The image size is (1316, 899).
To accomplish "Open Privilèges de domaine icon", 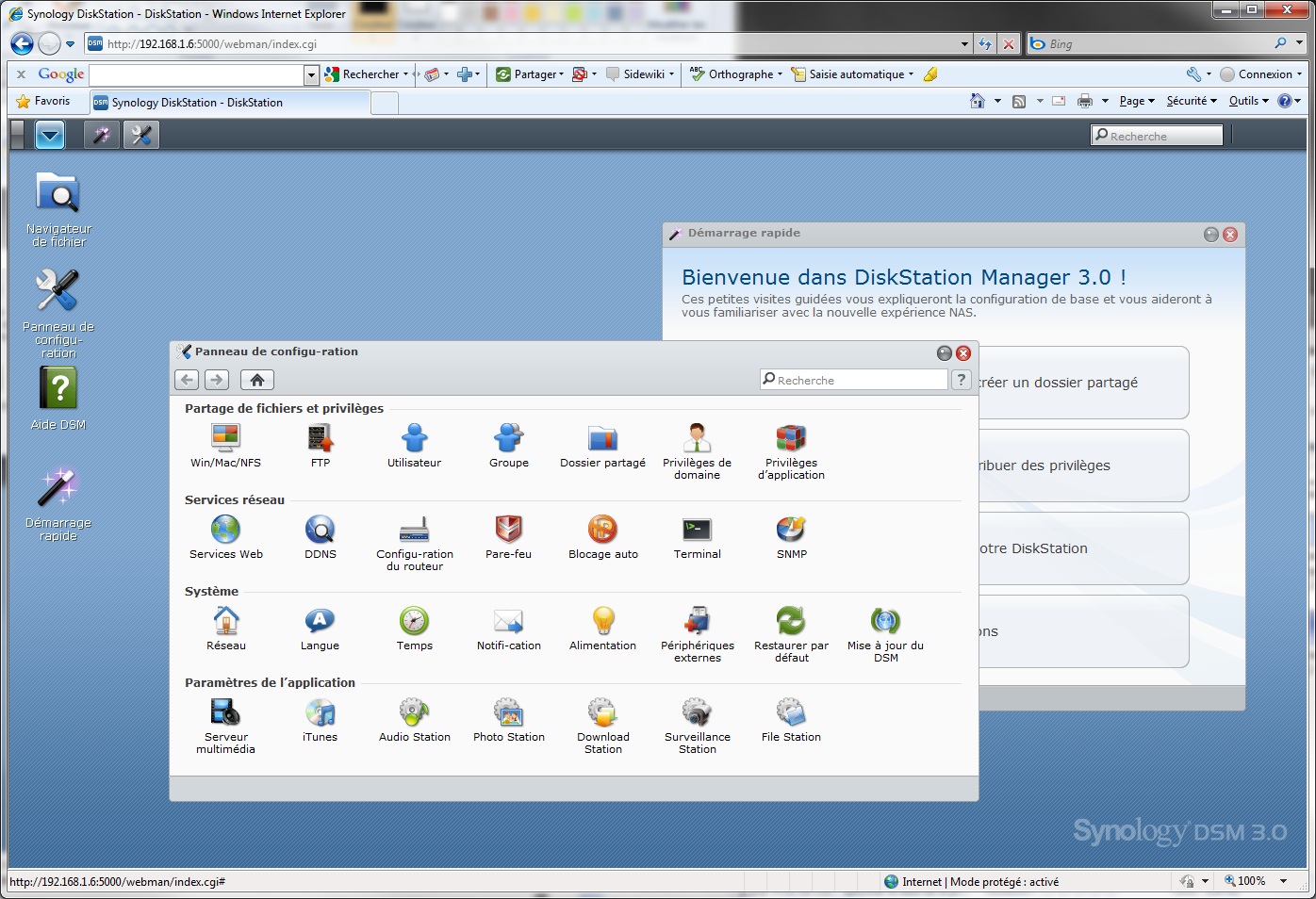I will point(697,451).
